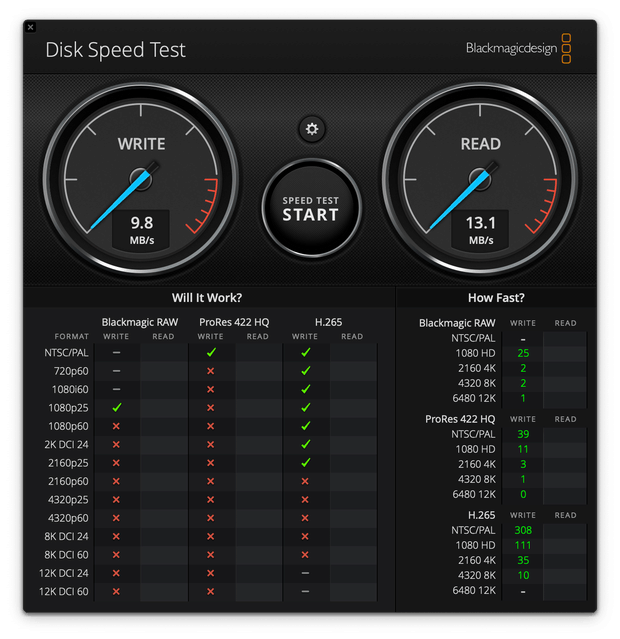This screenshot has height=639, width=620.
Task: Click the H.265 1080p60 write check mark
Action: 305,426
